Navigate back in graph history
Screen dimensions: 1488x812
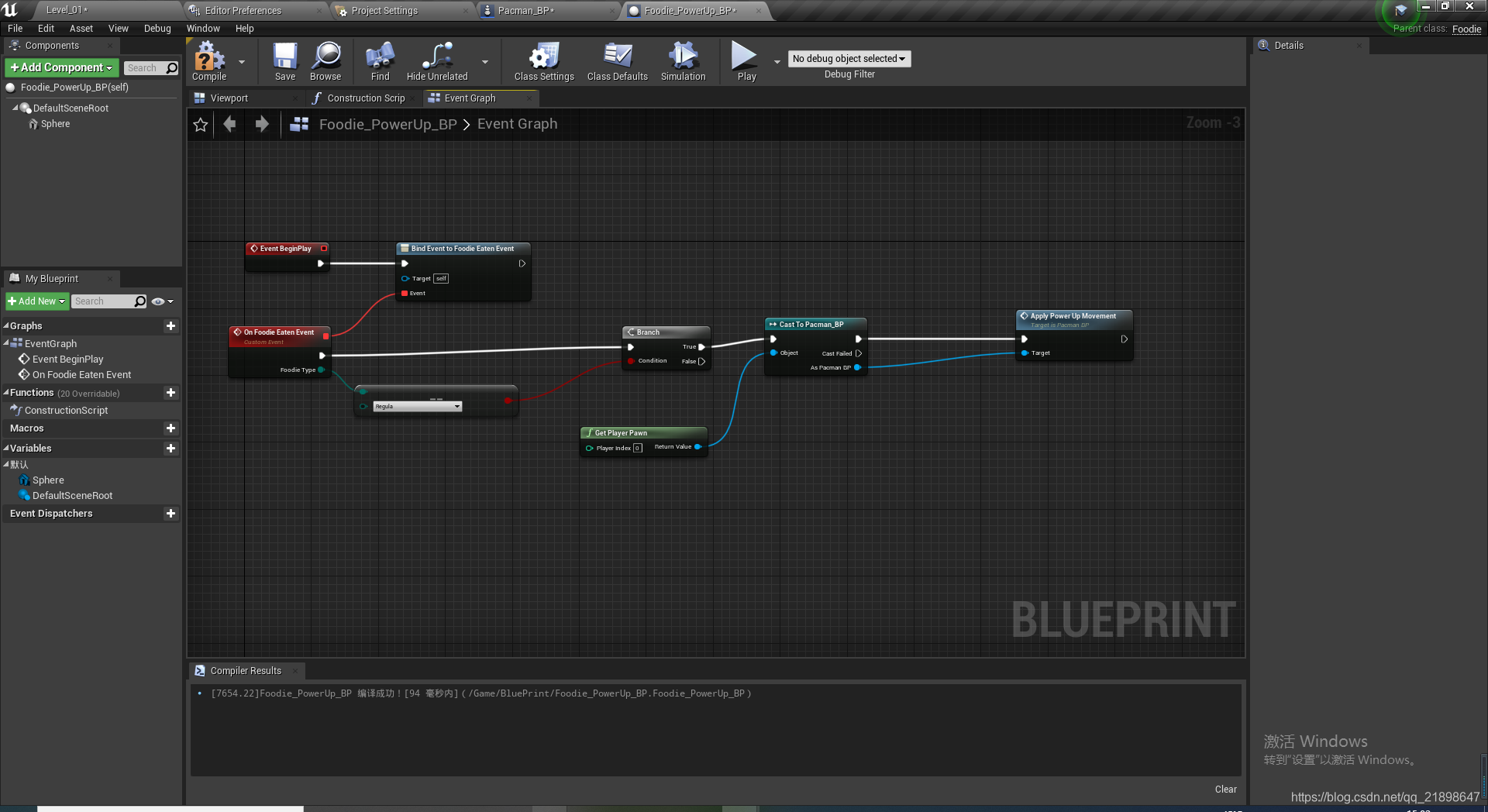coord(229,124)
